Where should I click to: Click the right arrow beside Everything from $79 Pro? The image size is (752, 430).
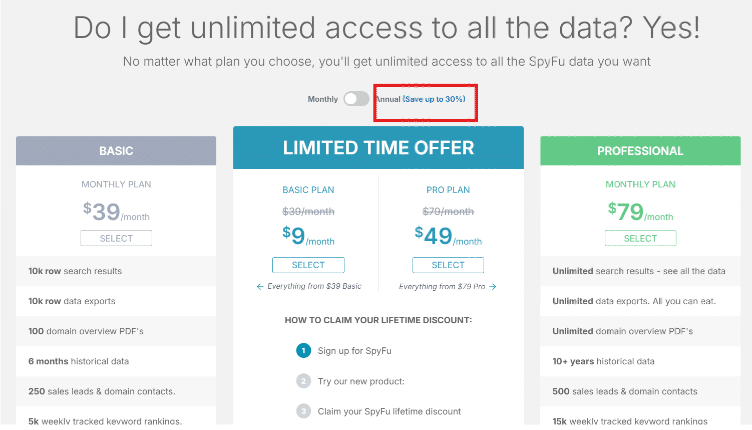493,287
